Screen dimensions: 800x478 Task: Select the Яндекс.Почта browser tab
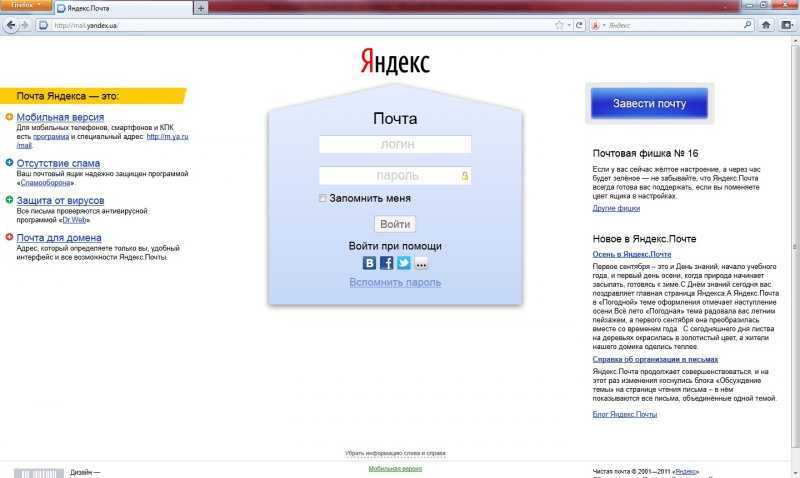pos(124,8)
